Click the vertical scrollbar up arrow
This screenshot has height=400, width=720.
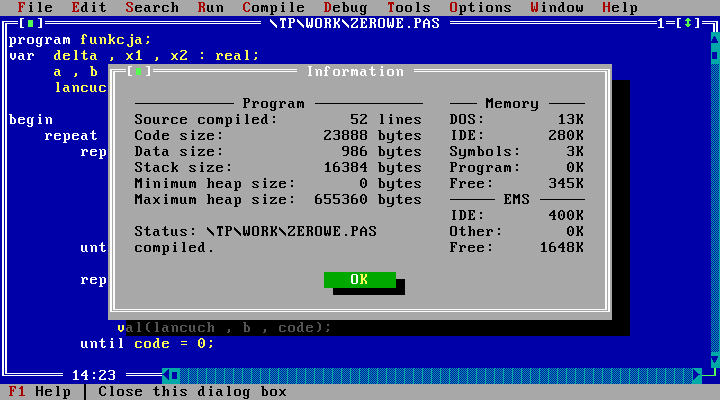(712, 40)
